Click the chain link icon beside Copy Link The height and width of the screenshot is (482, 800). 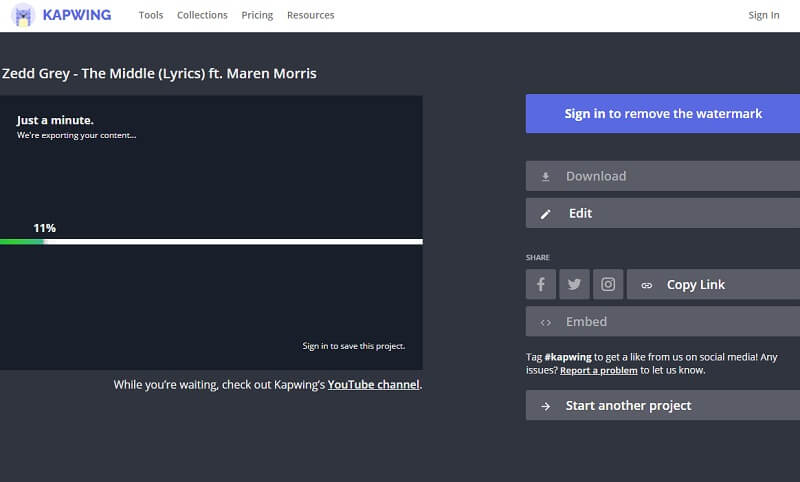[646, 285]
